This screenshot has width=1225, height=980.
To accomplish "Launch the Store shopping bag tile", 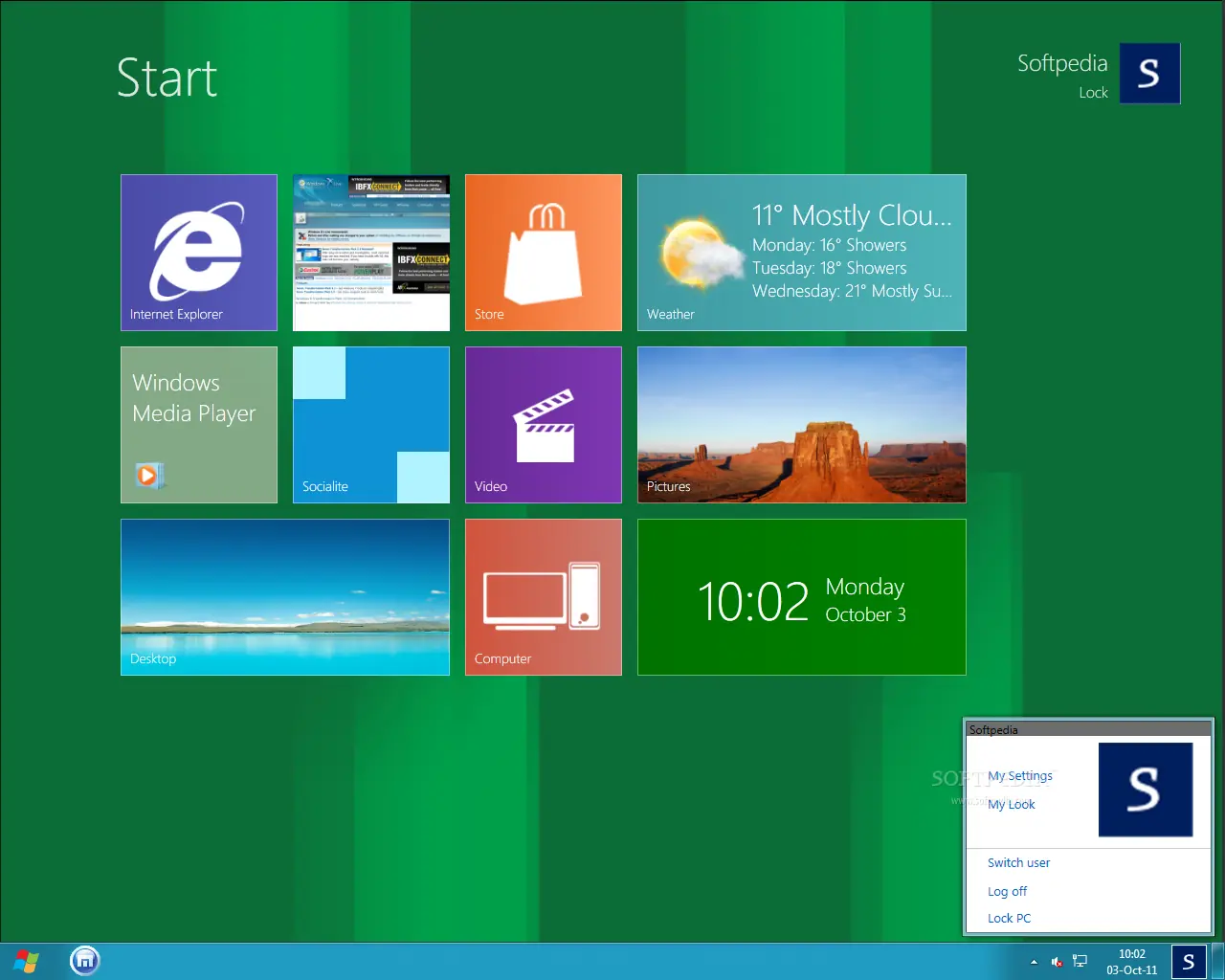I will pyautogui.click(x=544, y=253).
